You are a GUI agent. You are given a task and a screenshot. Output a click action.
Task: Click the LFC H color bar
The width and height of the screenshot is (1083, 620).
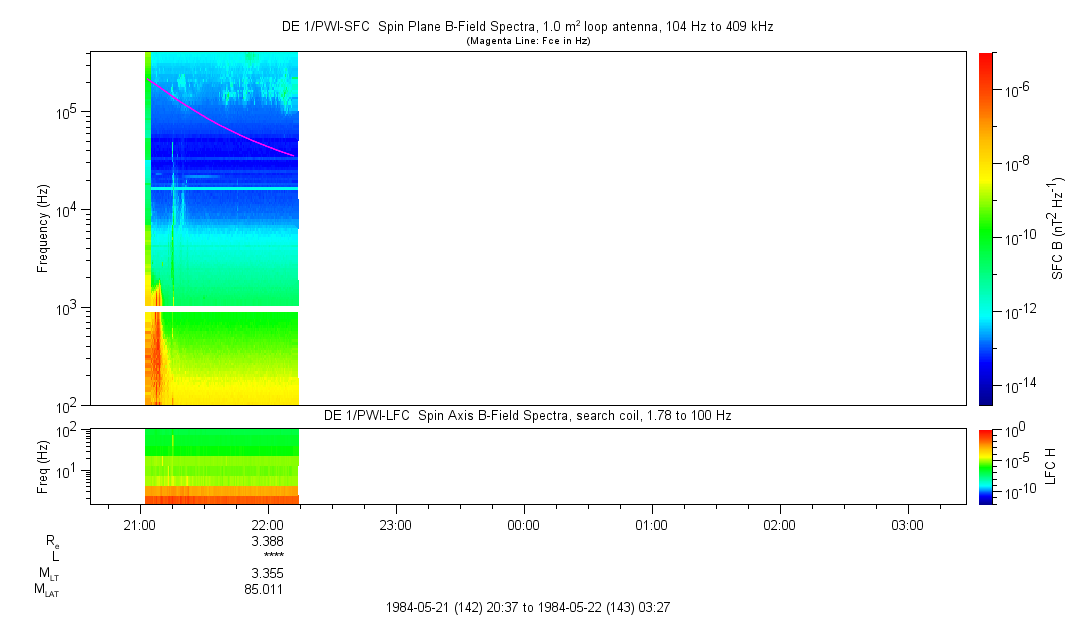click(x=986, y=465)
